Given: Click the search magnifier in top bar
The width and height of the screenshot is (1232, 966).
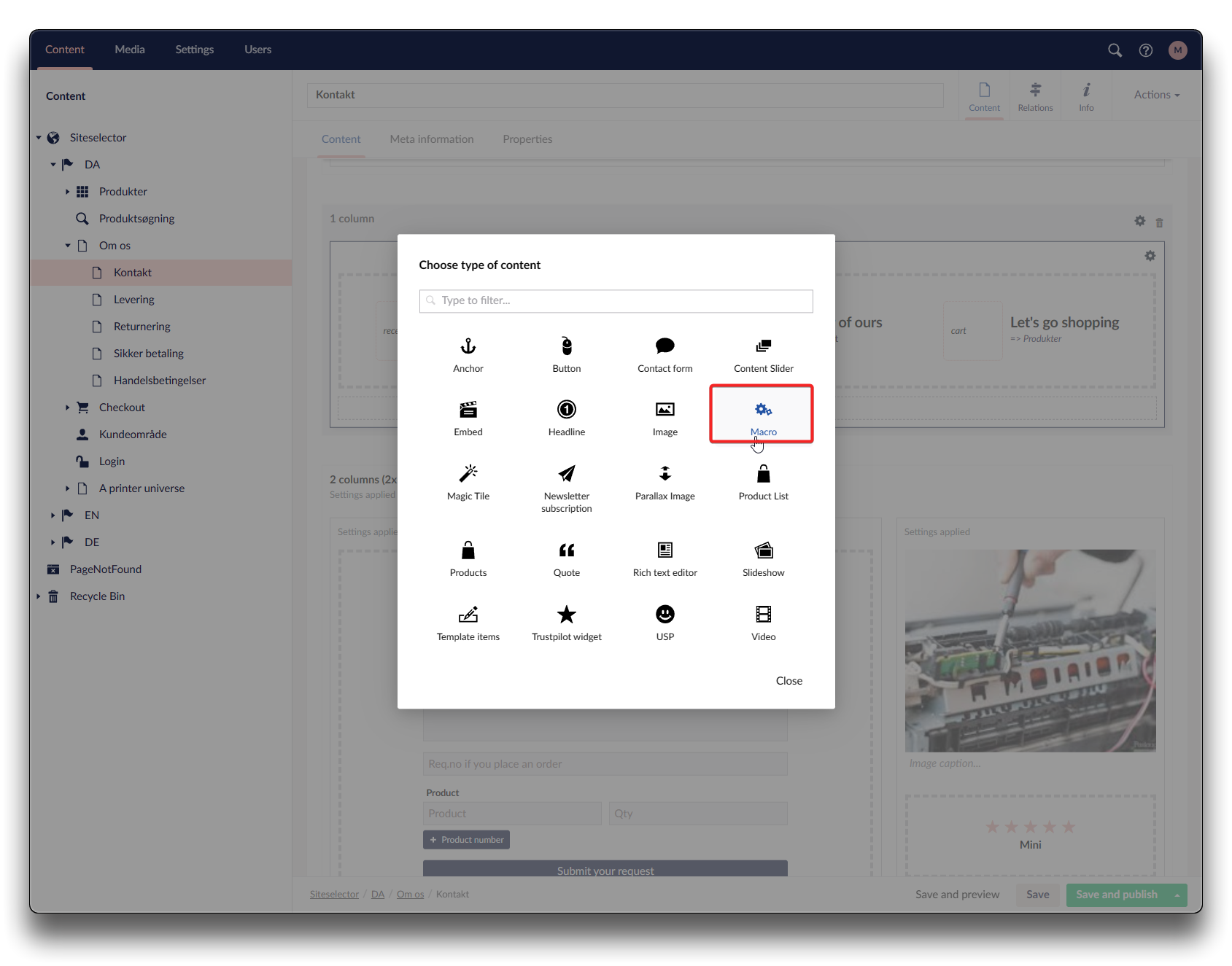Looking at the screenshot, I should 1115,50.
